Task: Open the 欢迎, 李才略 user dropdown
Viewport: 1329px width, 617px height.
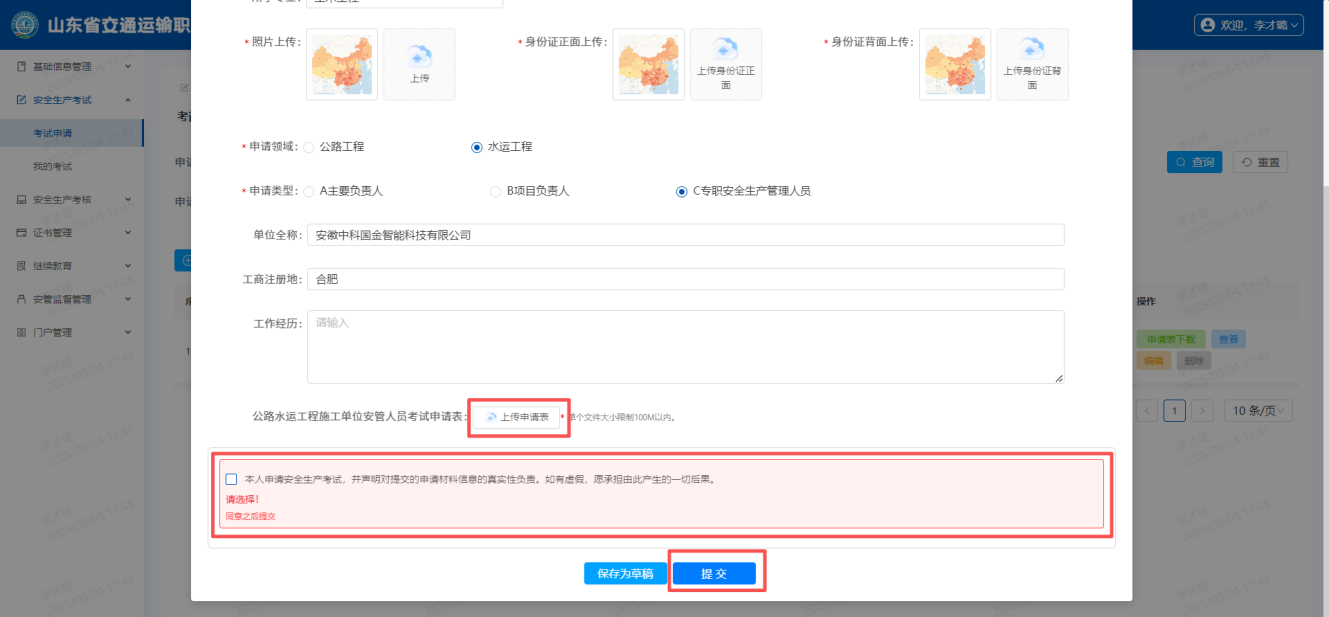Action: tap(1250, 24)
